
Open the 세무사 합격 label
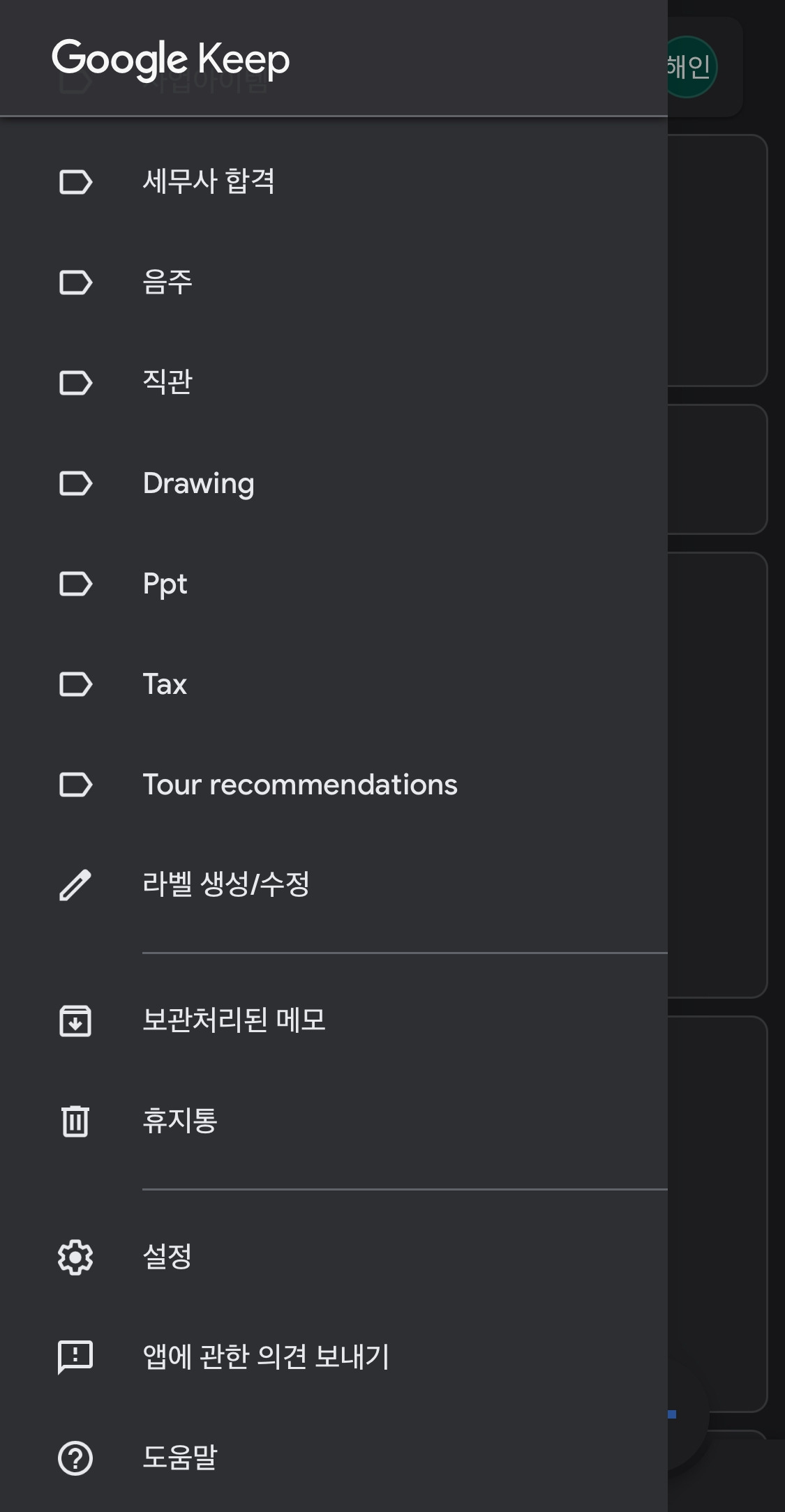pyautogui.click(x=334, y=182)
